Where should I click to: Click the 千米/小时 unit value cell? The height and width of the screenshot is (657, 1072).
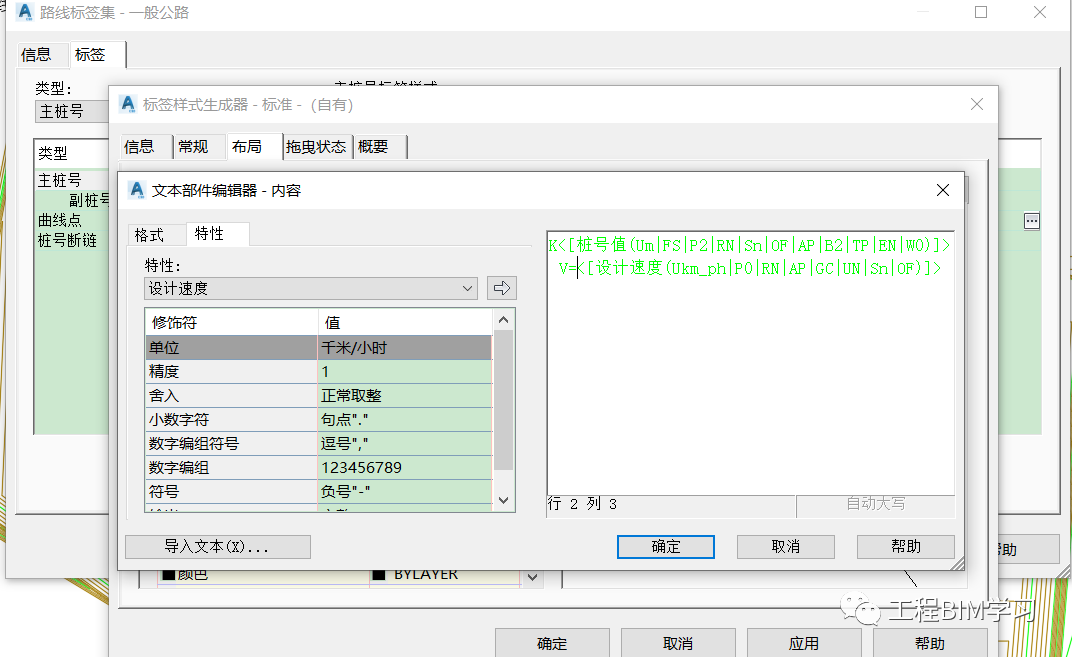coord(405,347)
